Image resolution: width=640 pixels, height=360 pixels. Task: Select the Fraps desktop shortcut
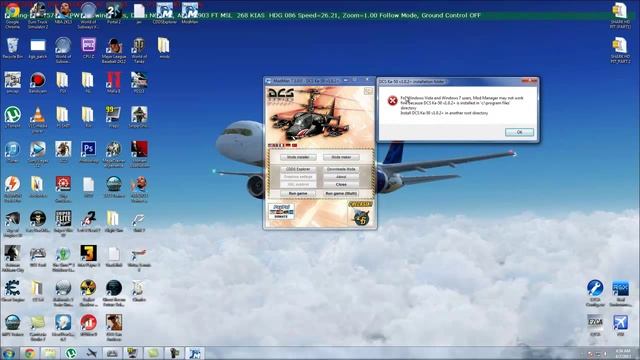(114, 118)
